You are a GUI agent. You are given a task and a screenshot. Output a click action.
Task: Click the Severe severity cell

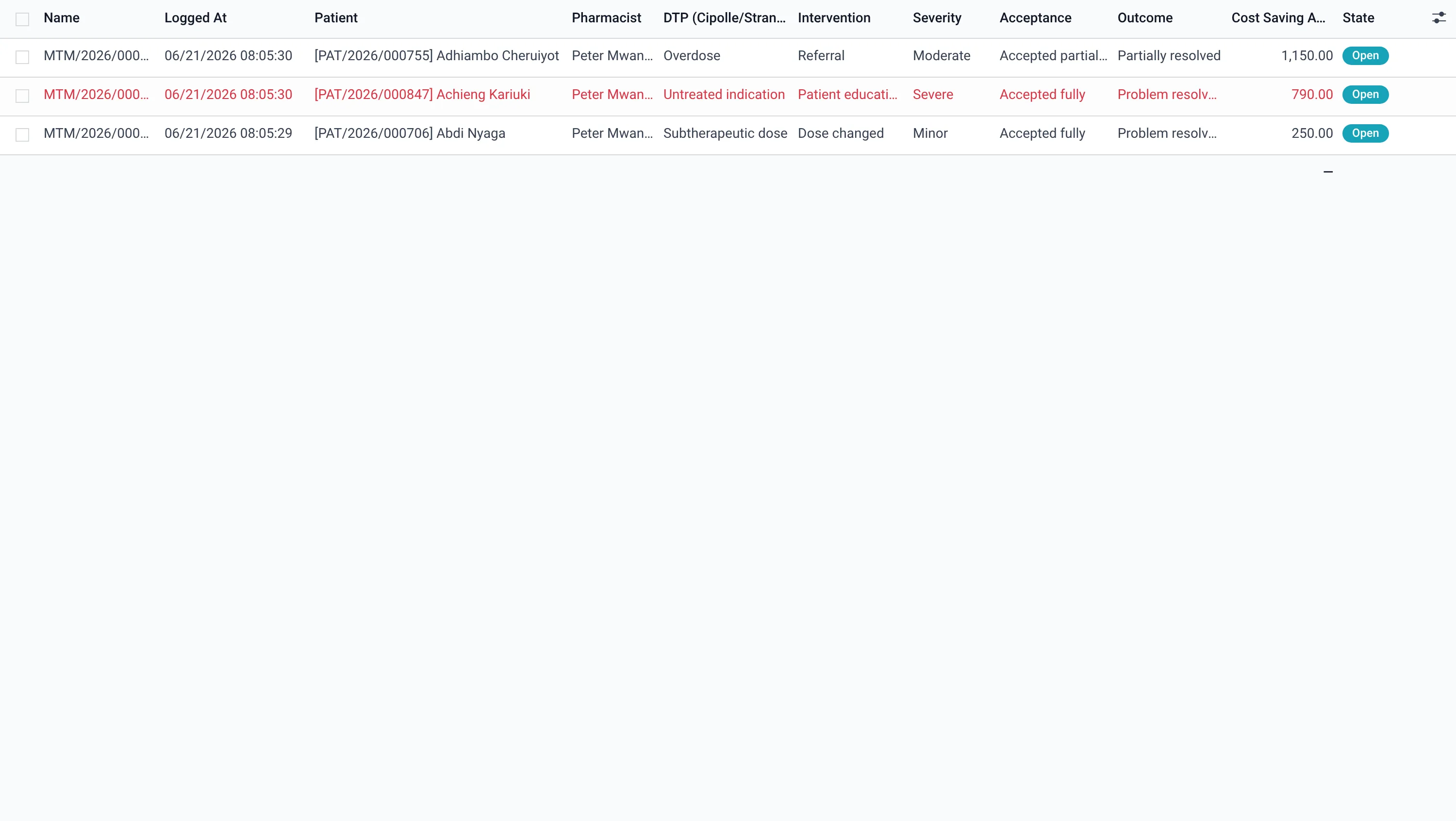pyautogui.click(x=933, y=94)
